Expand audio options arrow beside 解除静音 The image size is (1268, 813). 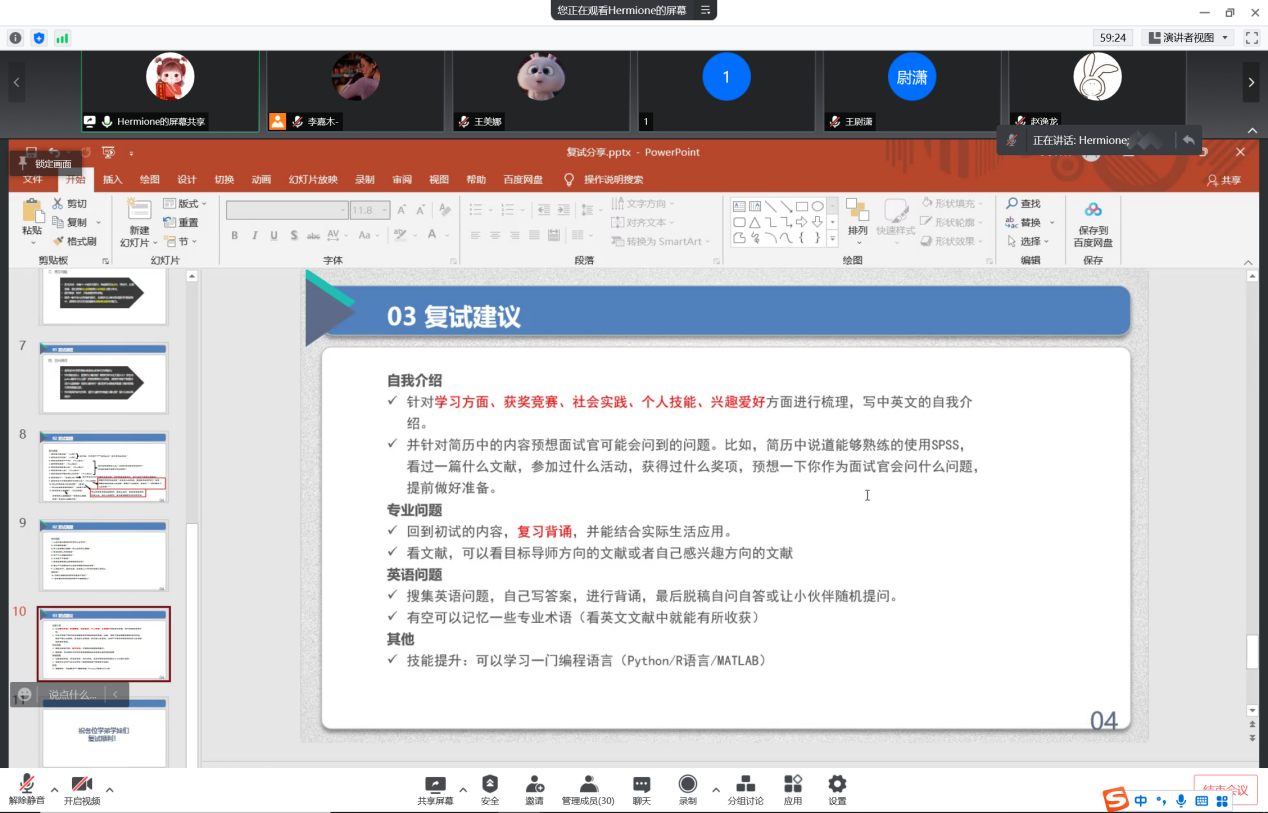point(54,789)
